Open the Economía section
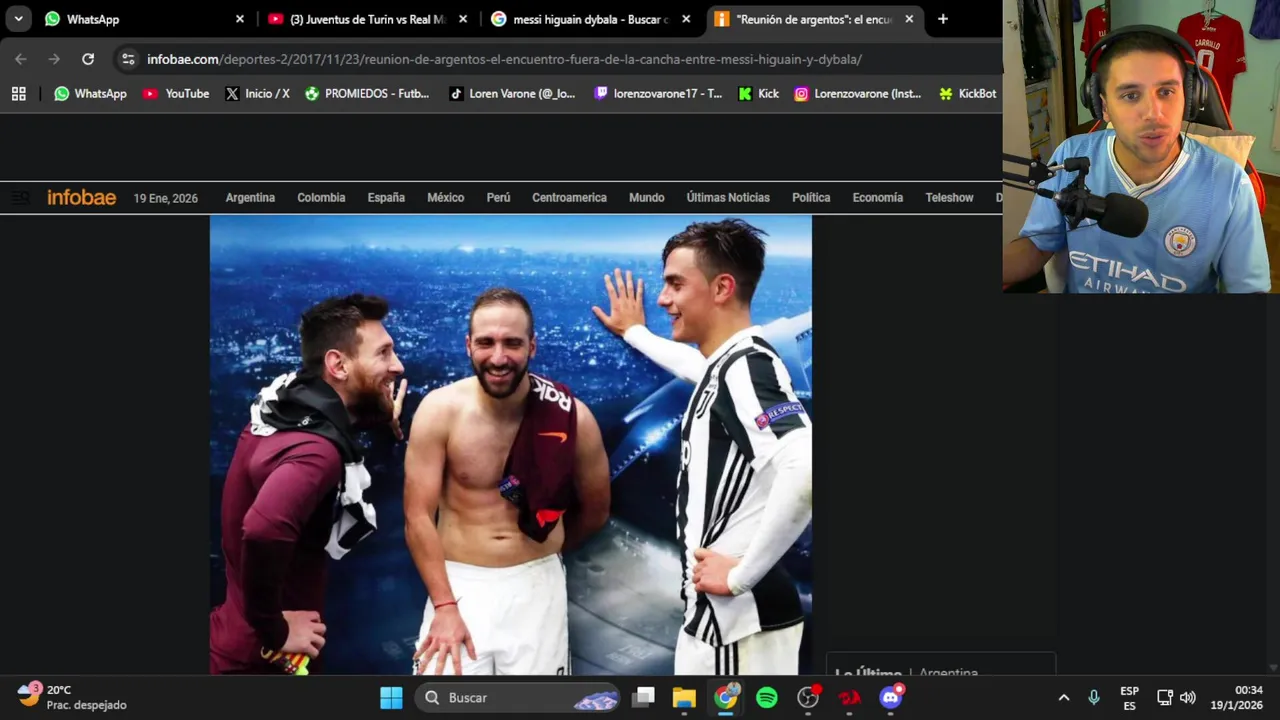Screen dimensions: 1280x720 (x=877, y=198)
